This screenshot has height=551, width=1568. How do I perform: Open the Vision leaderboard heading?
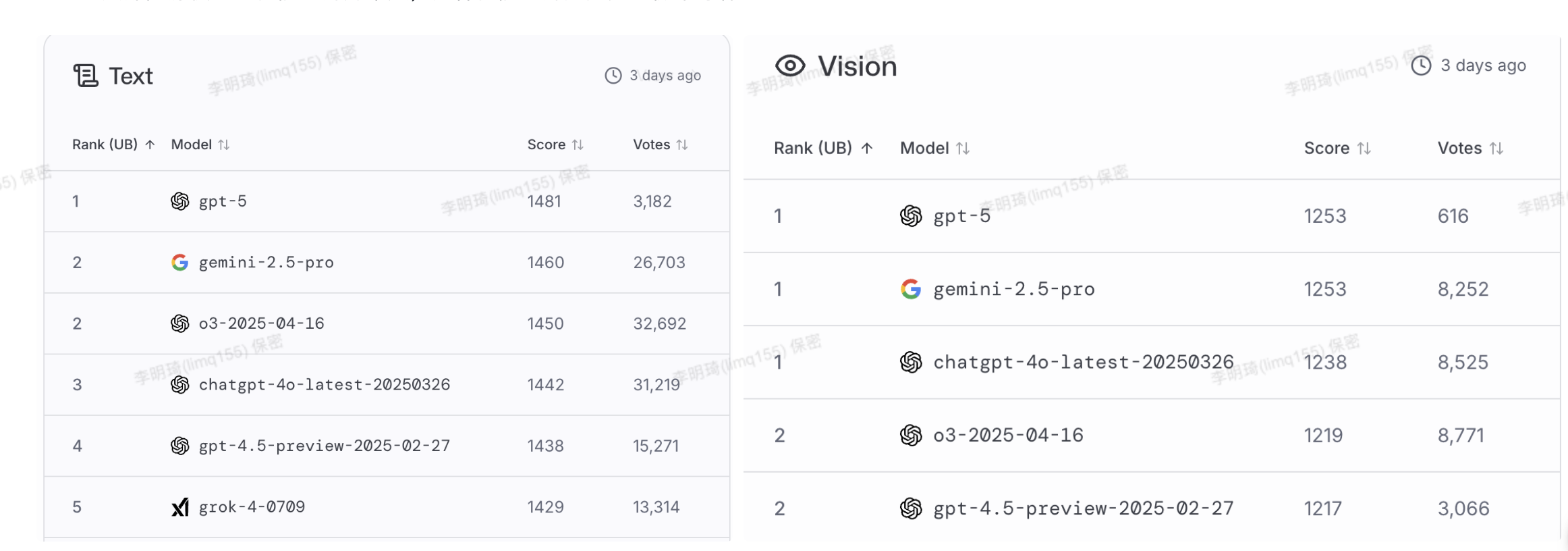(x=857, y=66)
